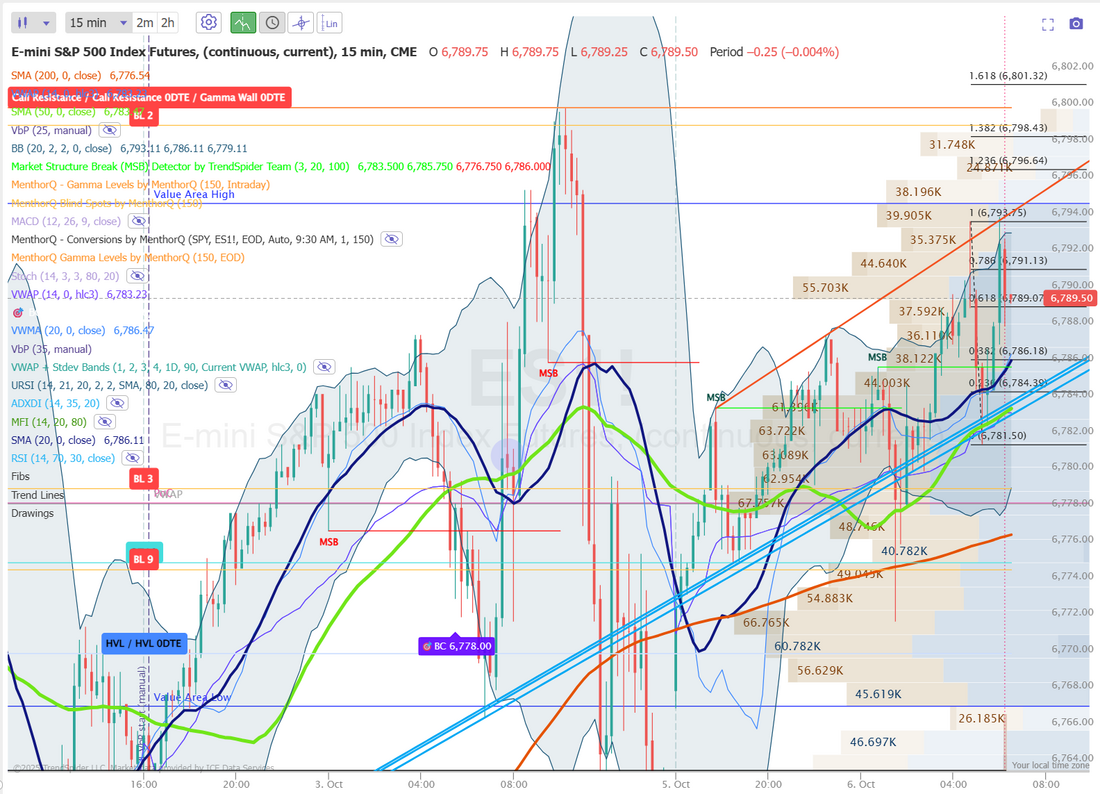This screenshot has height=794, width=1100.
Task: Enter fullscreen mode via corner brackets icon
Action: click(x=1048, y=24)
